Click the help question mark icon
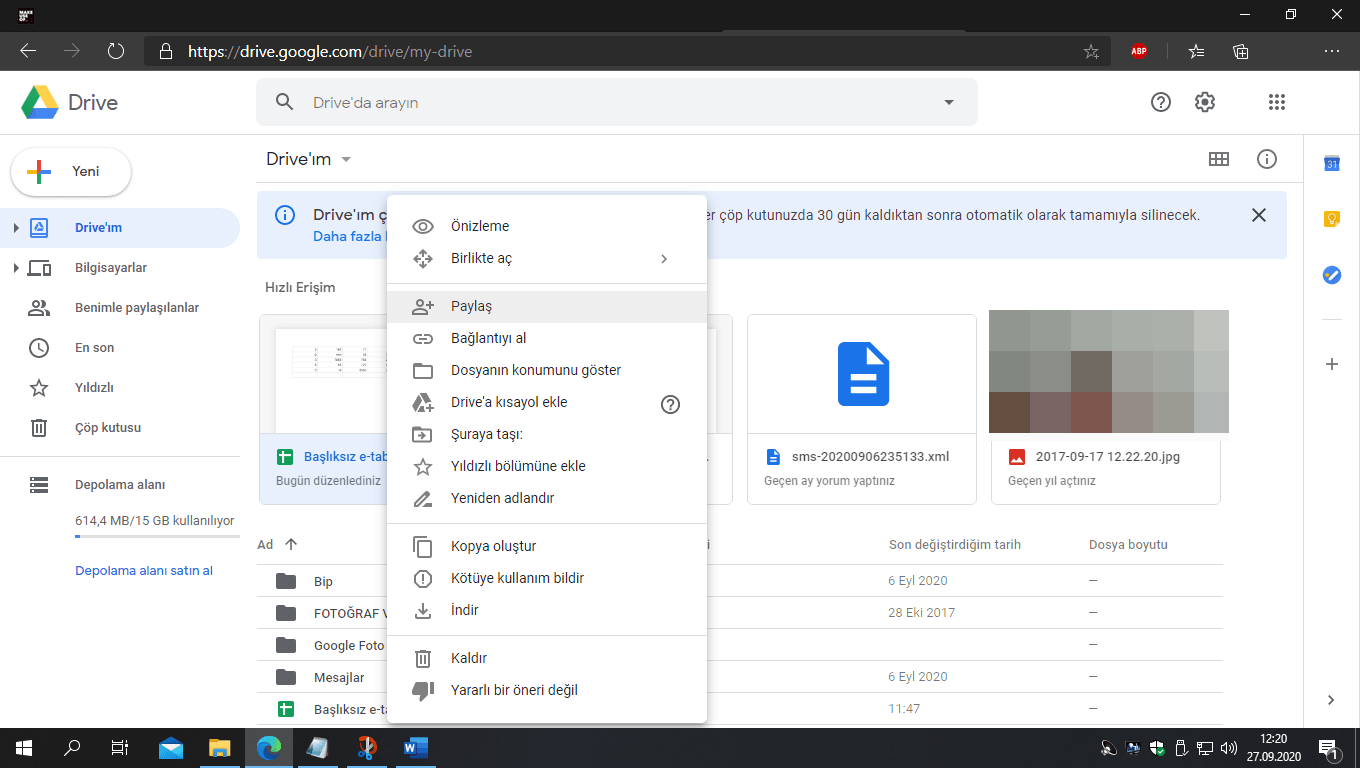1360x768 pixels. point(1160,102)
